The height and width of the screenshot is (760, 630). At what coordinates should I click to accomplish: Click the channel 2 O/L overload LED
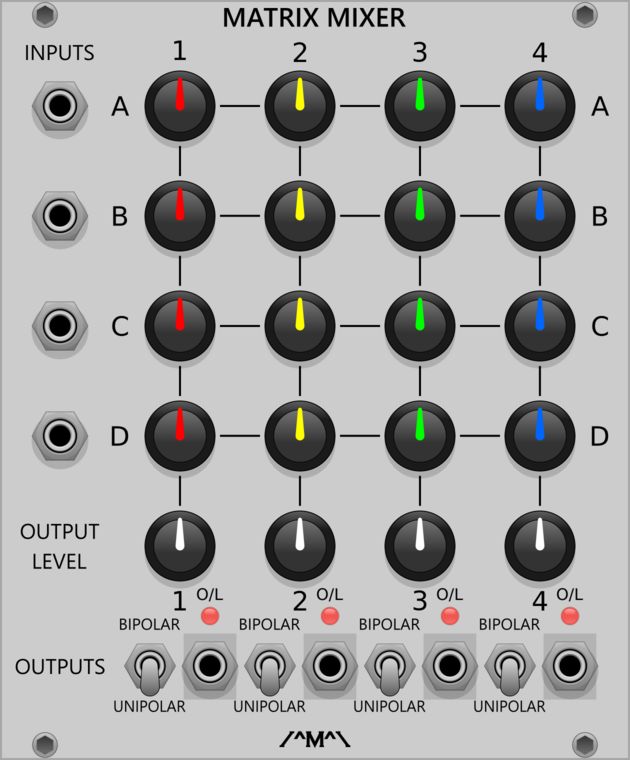[x=330, y=616]
